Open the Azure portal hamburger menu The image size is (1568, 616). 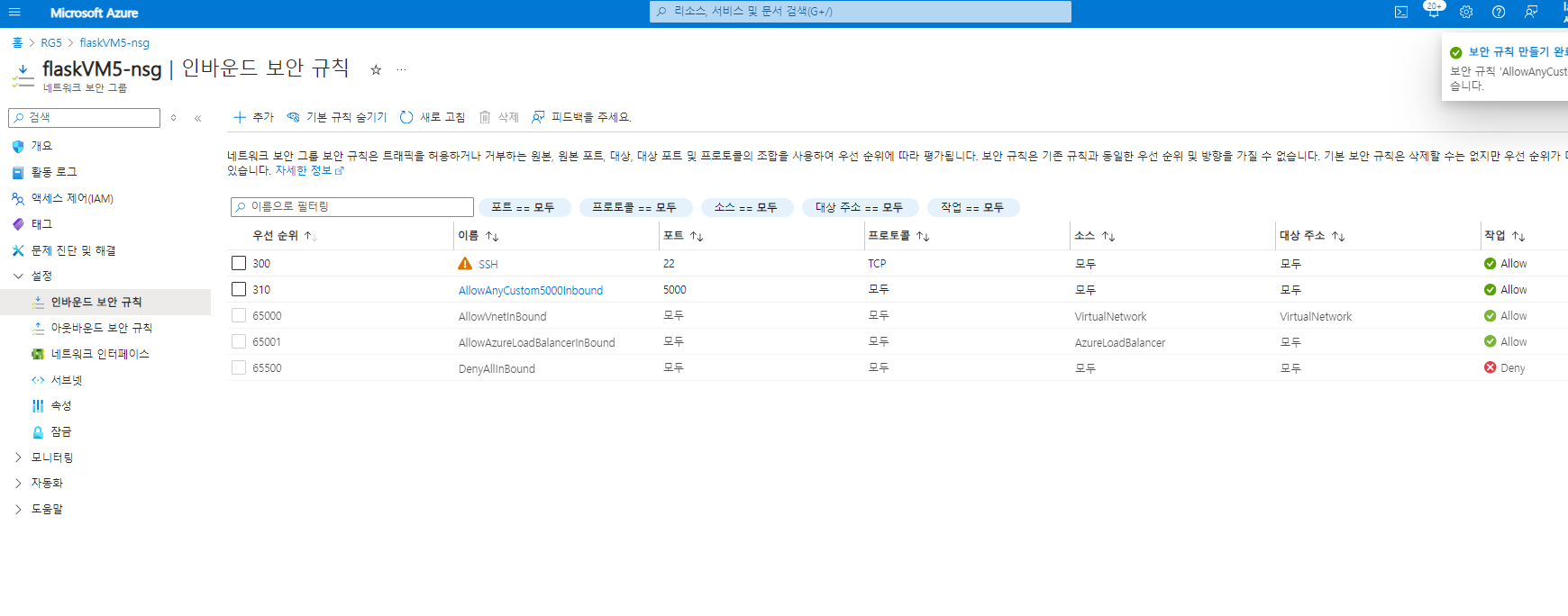[x=14, y=13]
